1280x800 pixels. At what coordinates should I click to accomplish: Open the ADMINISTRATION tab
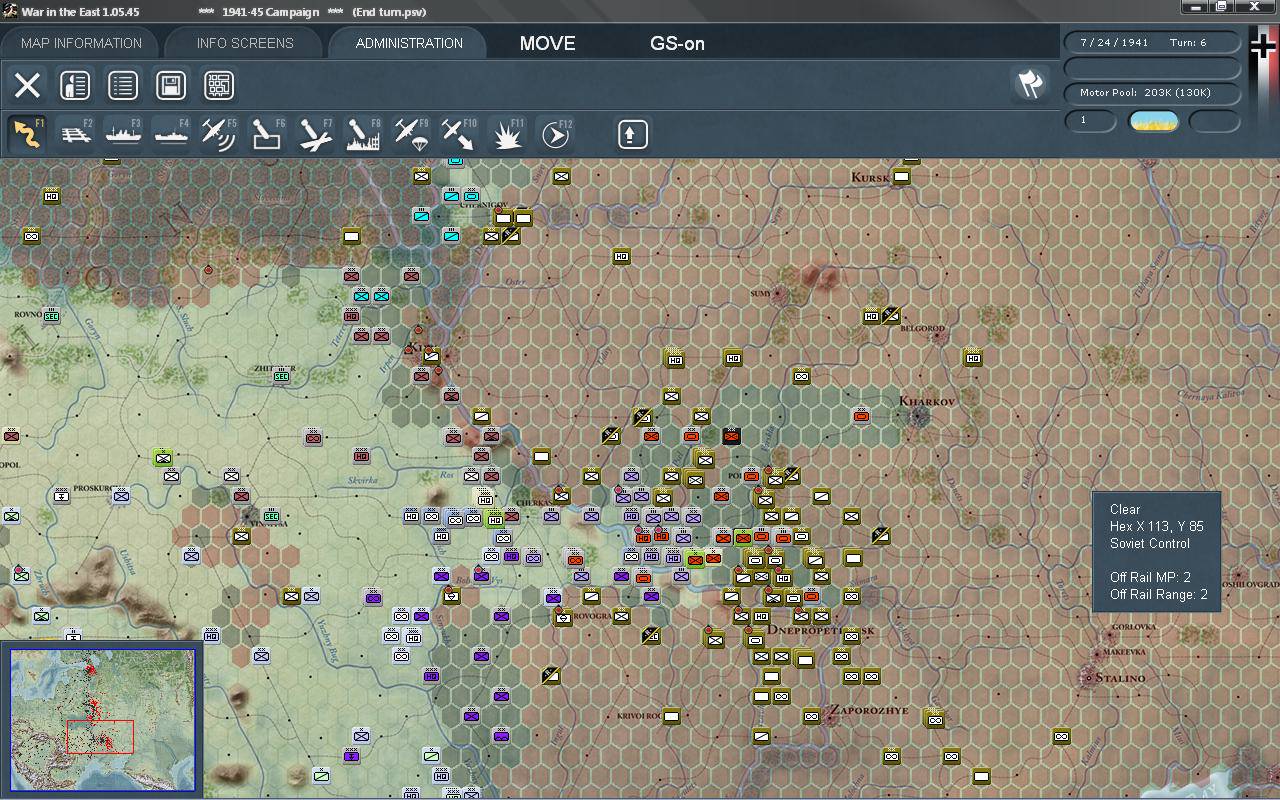409,43
